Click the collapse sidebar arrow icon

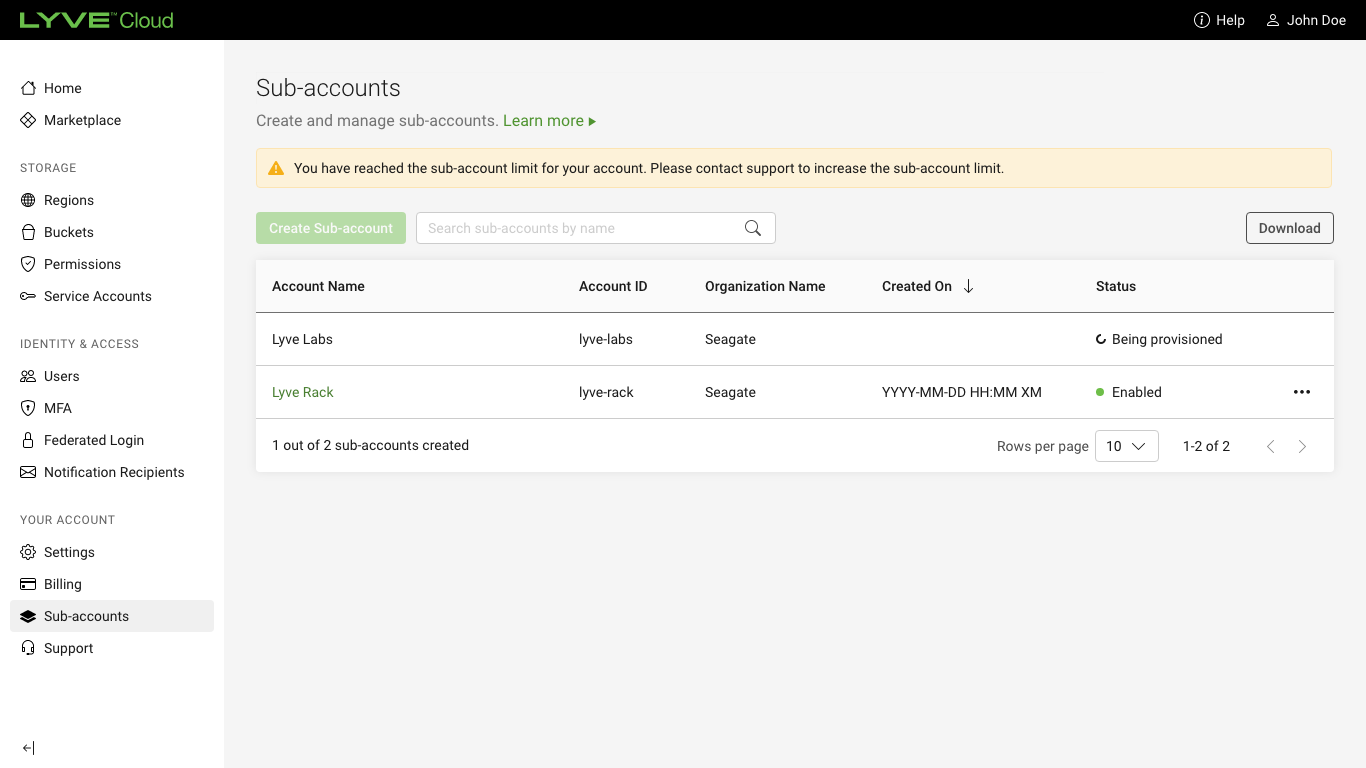[x=28, y=748]
